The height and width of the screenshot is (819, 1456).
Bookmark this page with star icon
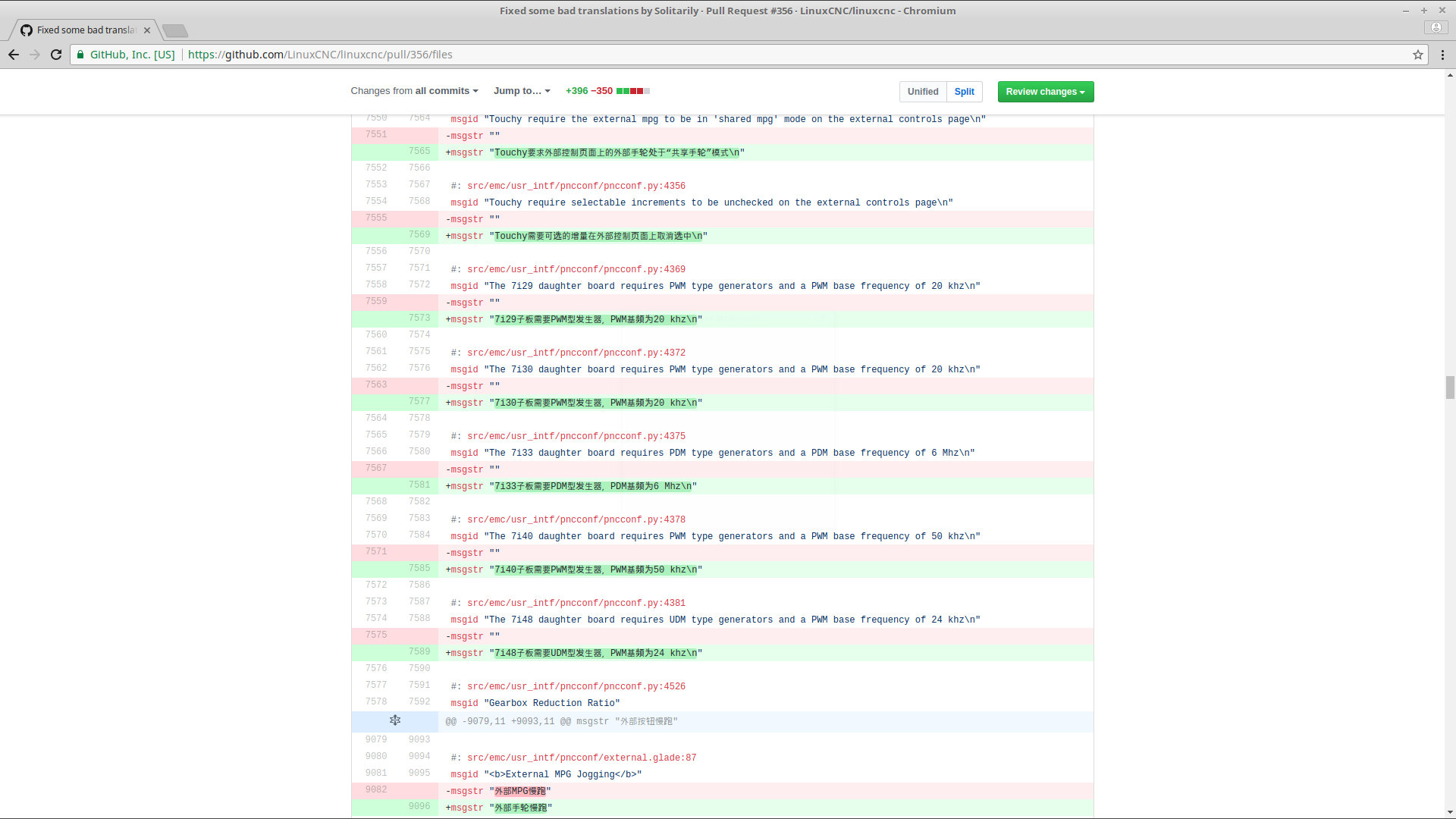coord(1417,55)
